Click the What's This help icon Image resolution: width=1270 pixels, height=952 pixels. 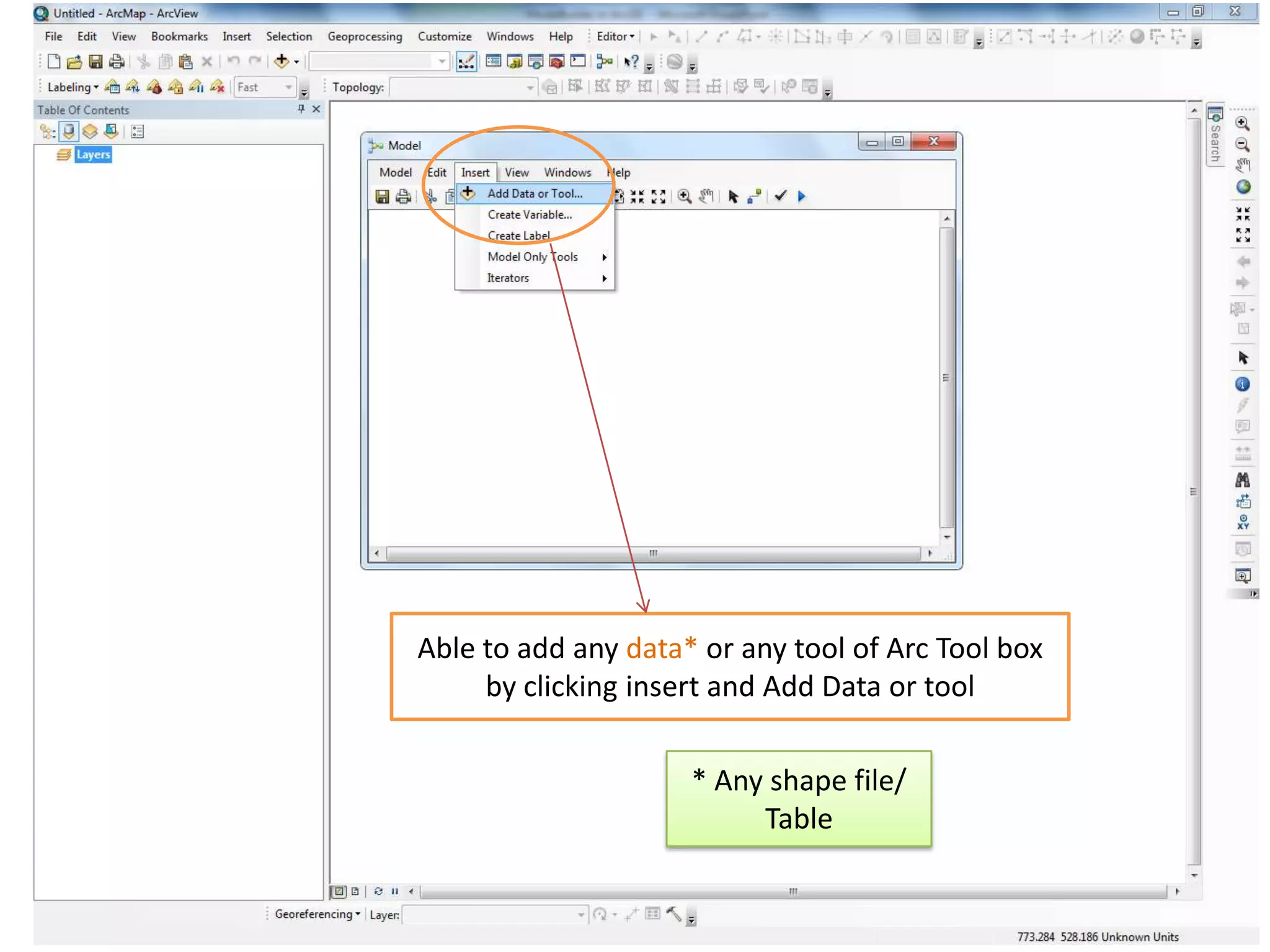(x=631, y=61)
